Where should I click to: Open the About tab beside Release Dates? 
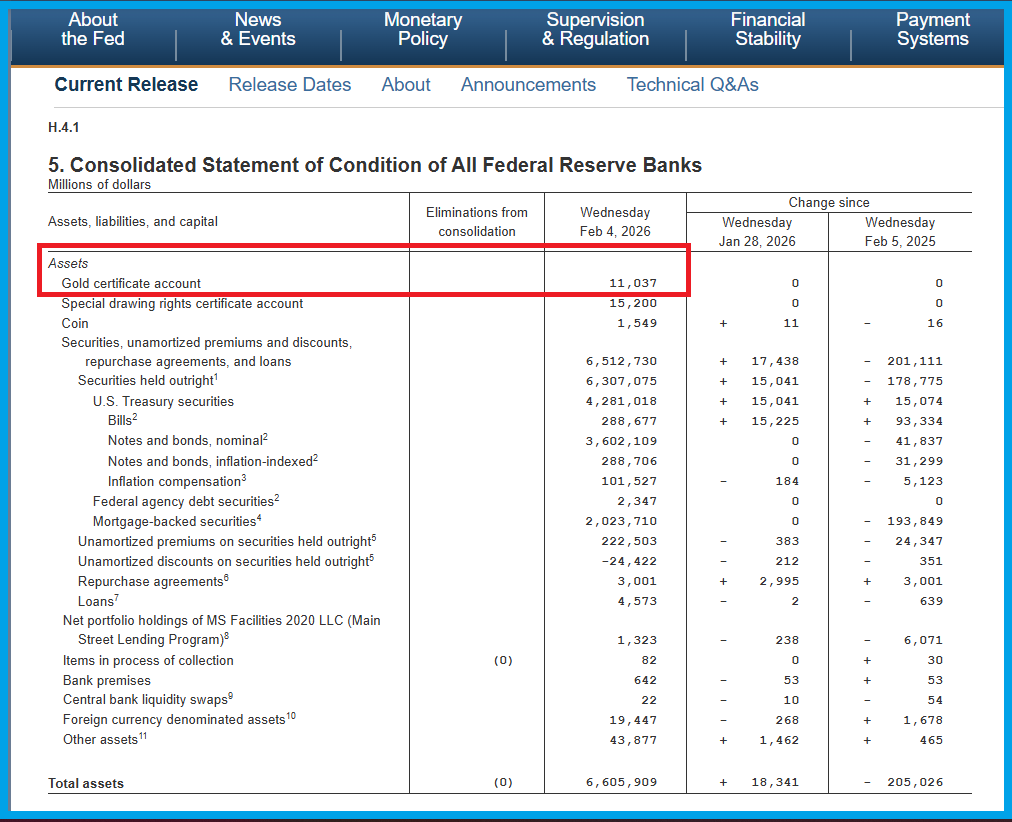pos(406,85)
